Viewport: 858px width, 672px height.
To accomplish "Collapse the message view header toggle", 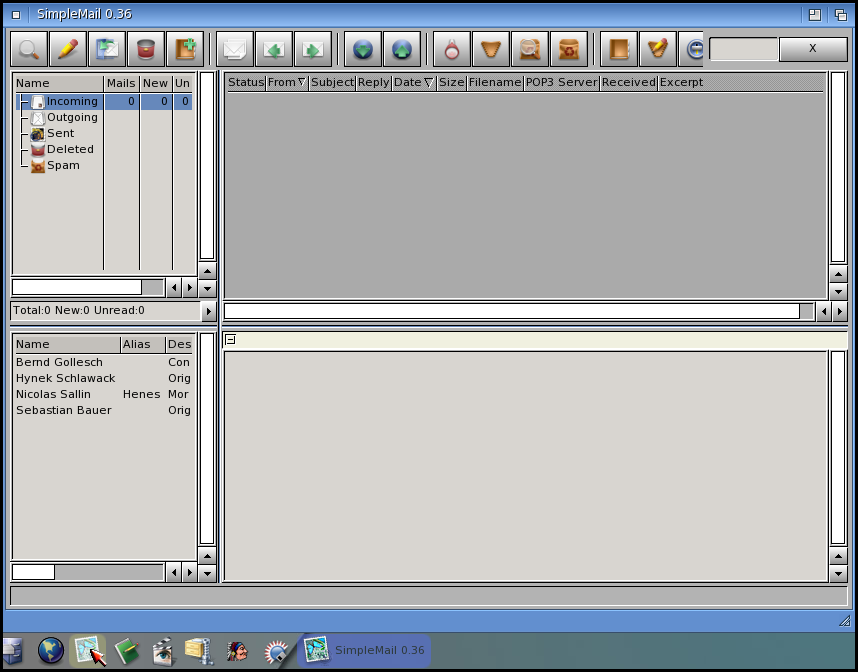I will click(230, 340).
